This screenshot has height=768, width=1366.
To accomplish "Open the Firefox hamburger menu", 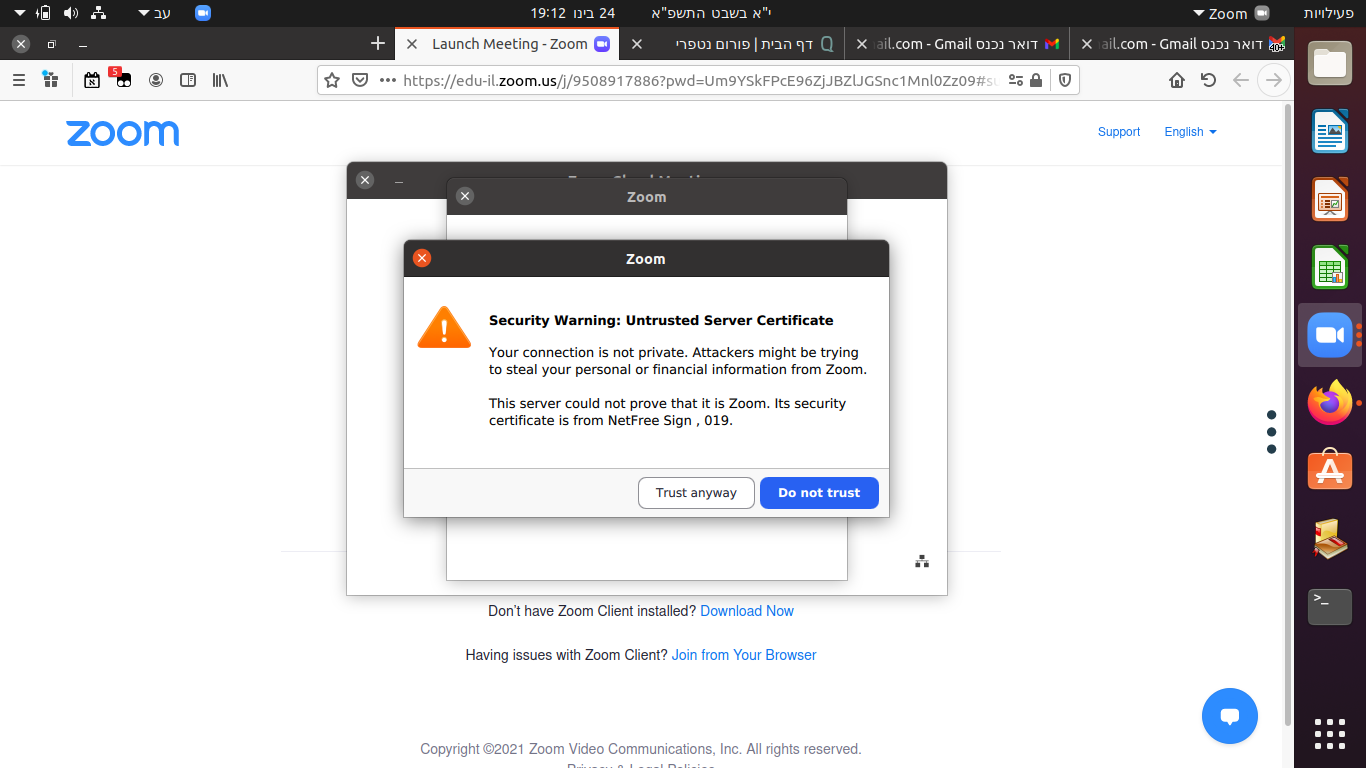I will click(x=19, y=80).
